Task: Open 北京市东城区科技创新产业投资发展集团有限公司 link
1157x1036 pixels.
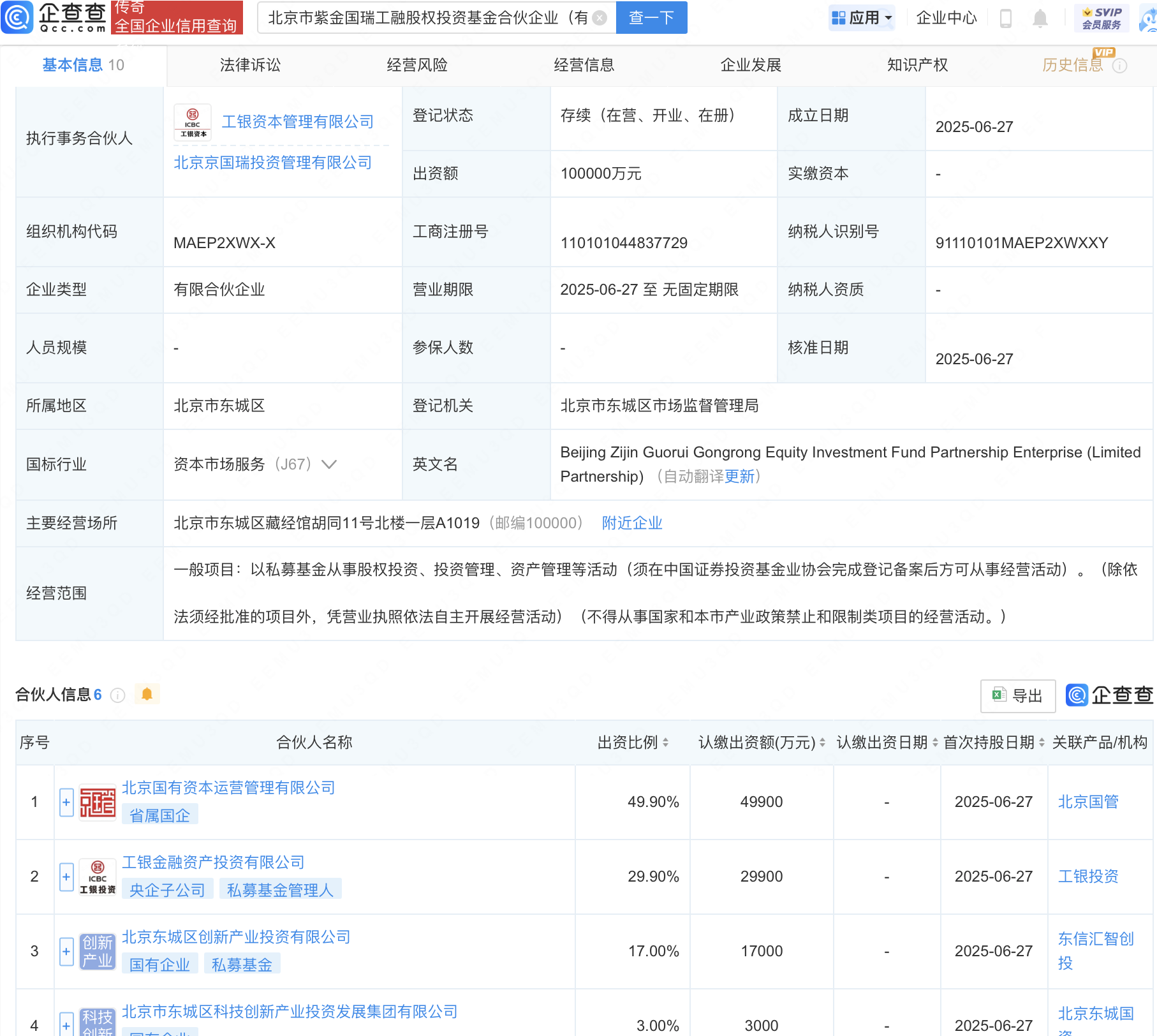Action: coord(290,1012)
